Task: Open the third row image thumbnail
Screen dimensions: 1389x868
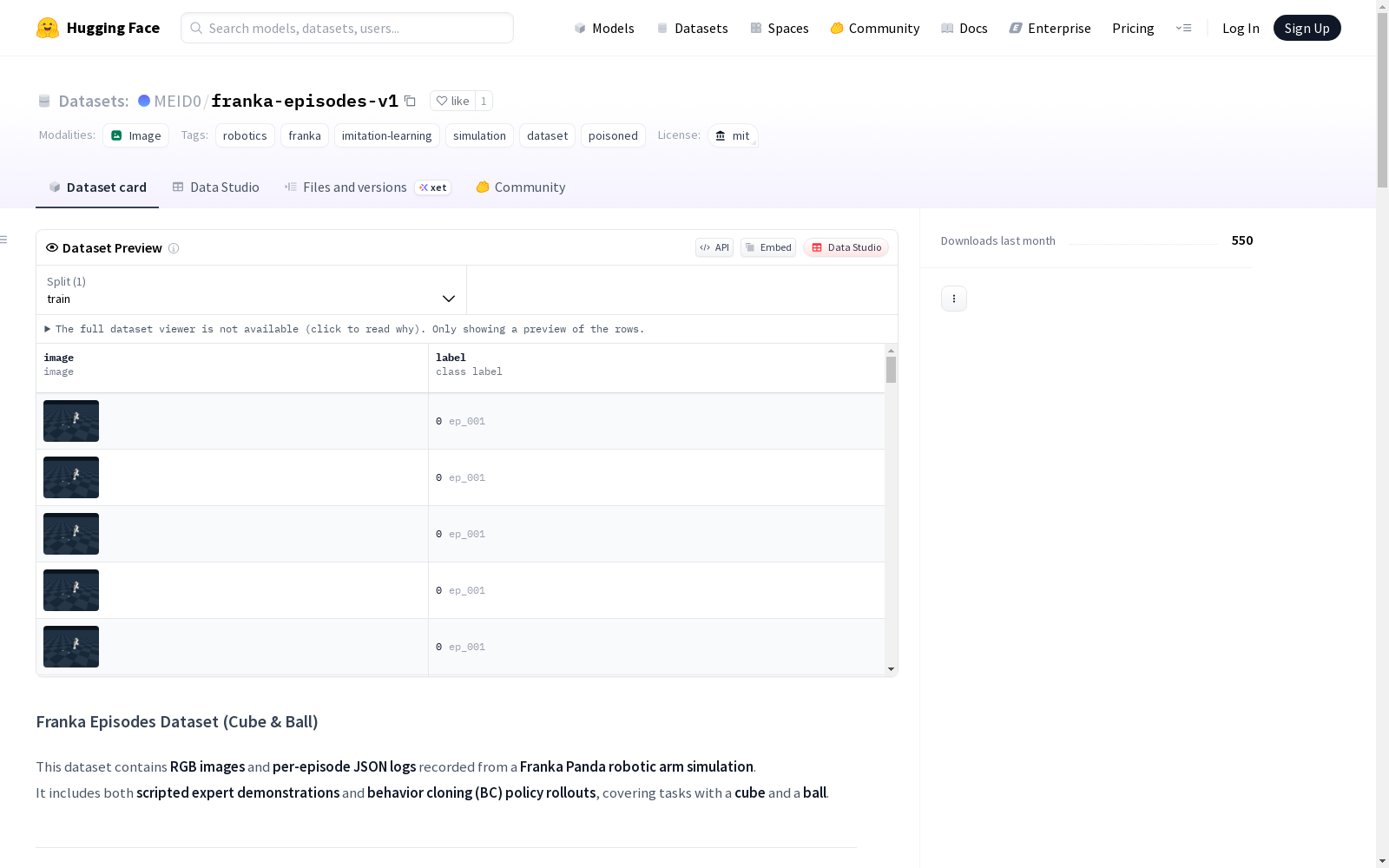Action: pyautogui.click(x=71, y=534)
